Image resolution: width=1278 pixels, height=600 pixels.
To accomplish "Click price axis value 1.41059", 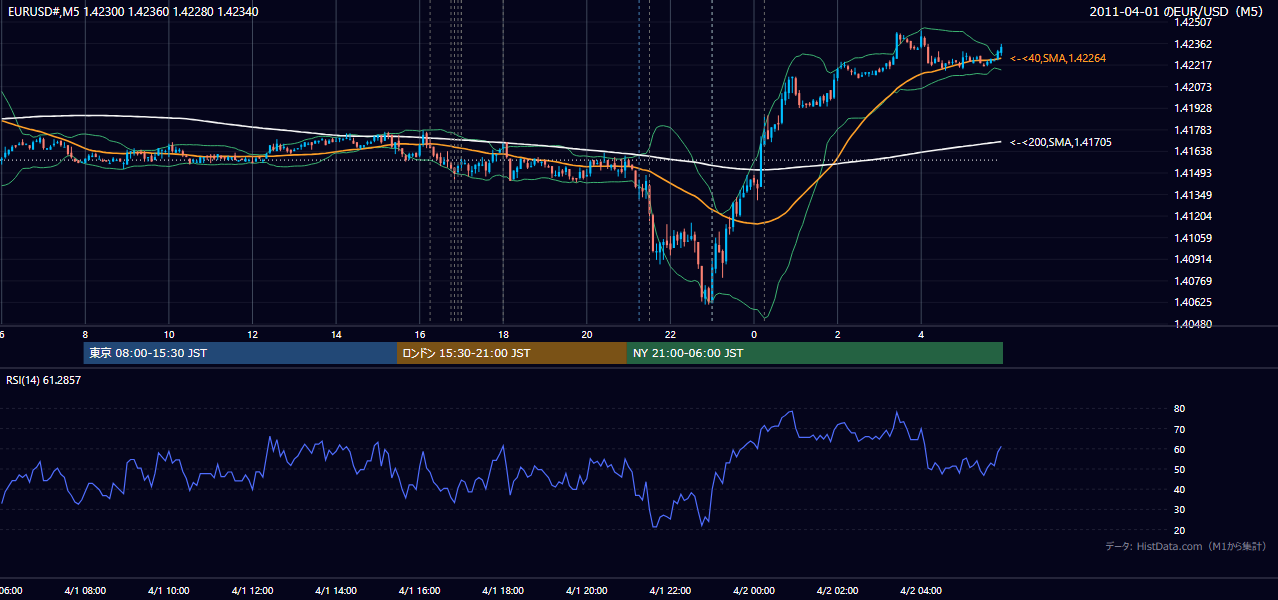I will pyautogui.click(x=1193, y=238).
